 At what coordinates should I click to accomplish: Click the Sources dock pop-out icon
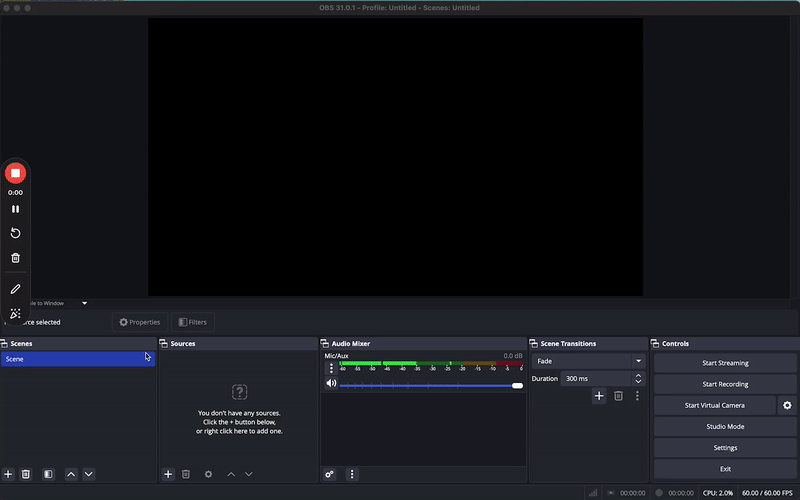[164, 343]
